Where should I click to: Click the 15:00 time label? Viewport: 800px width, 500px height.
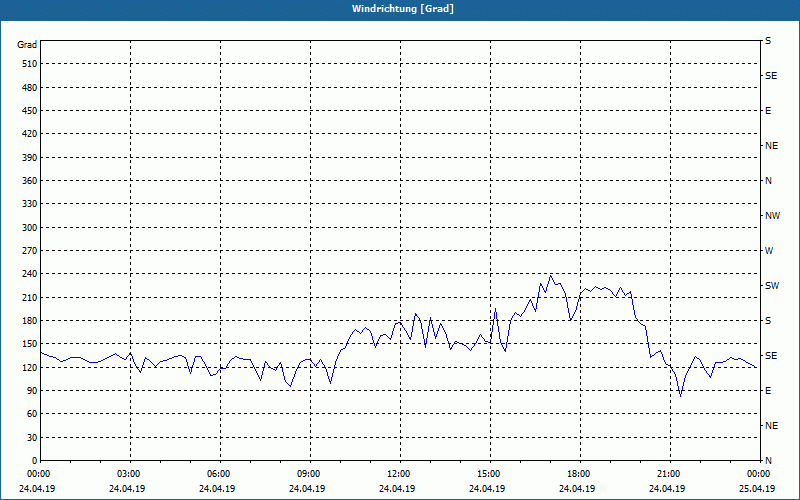tap(490, 474)
